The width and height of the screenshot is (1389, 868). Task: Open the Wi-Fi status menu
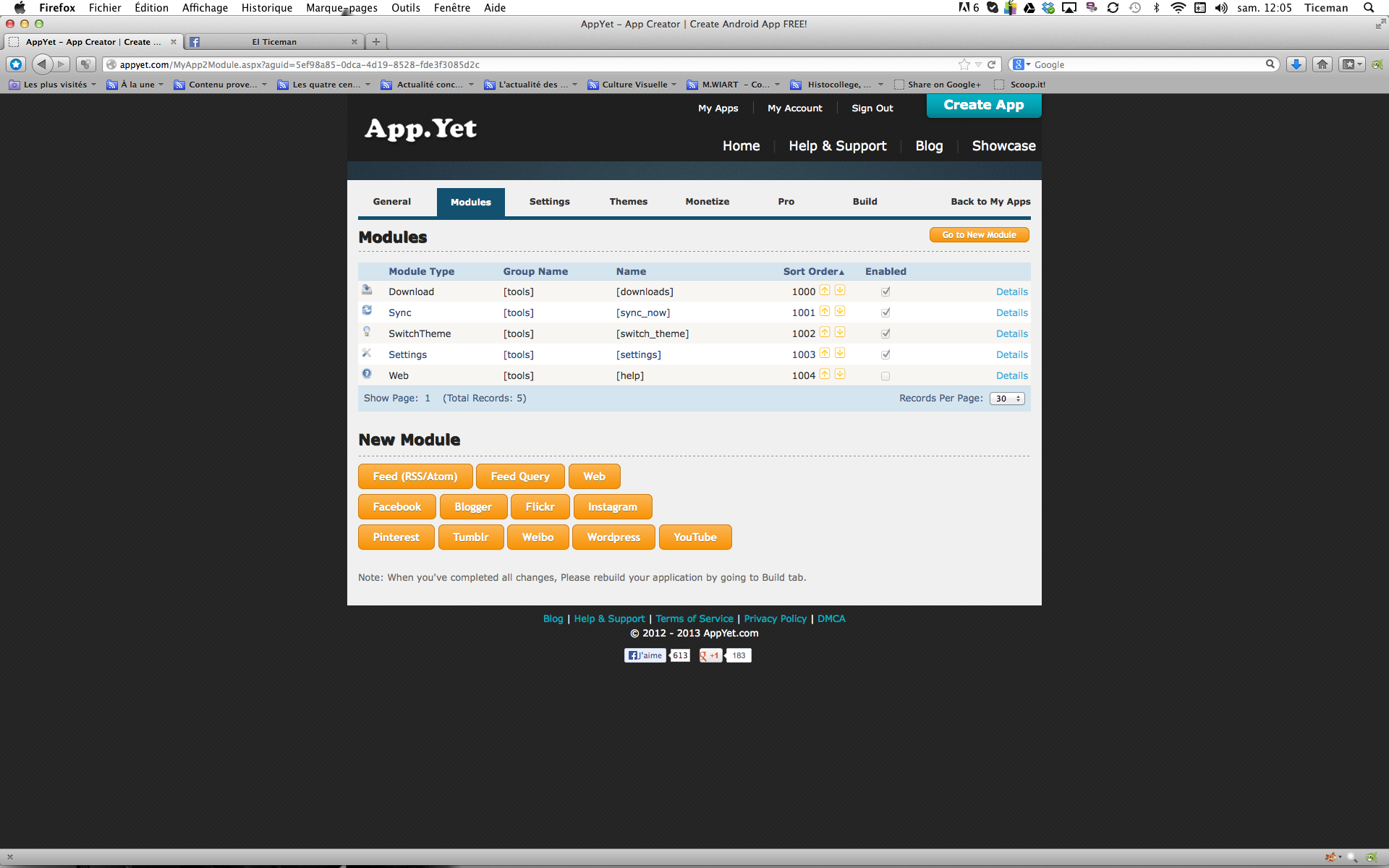1178,8
